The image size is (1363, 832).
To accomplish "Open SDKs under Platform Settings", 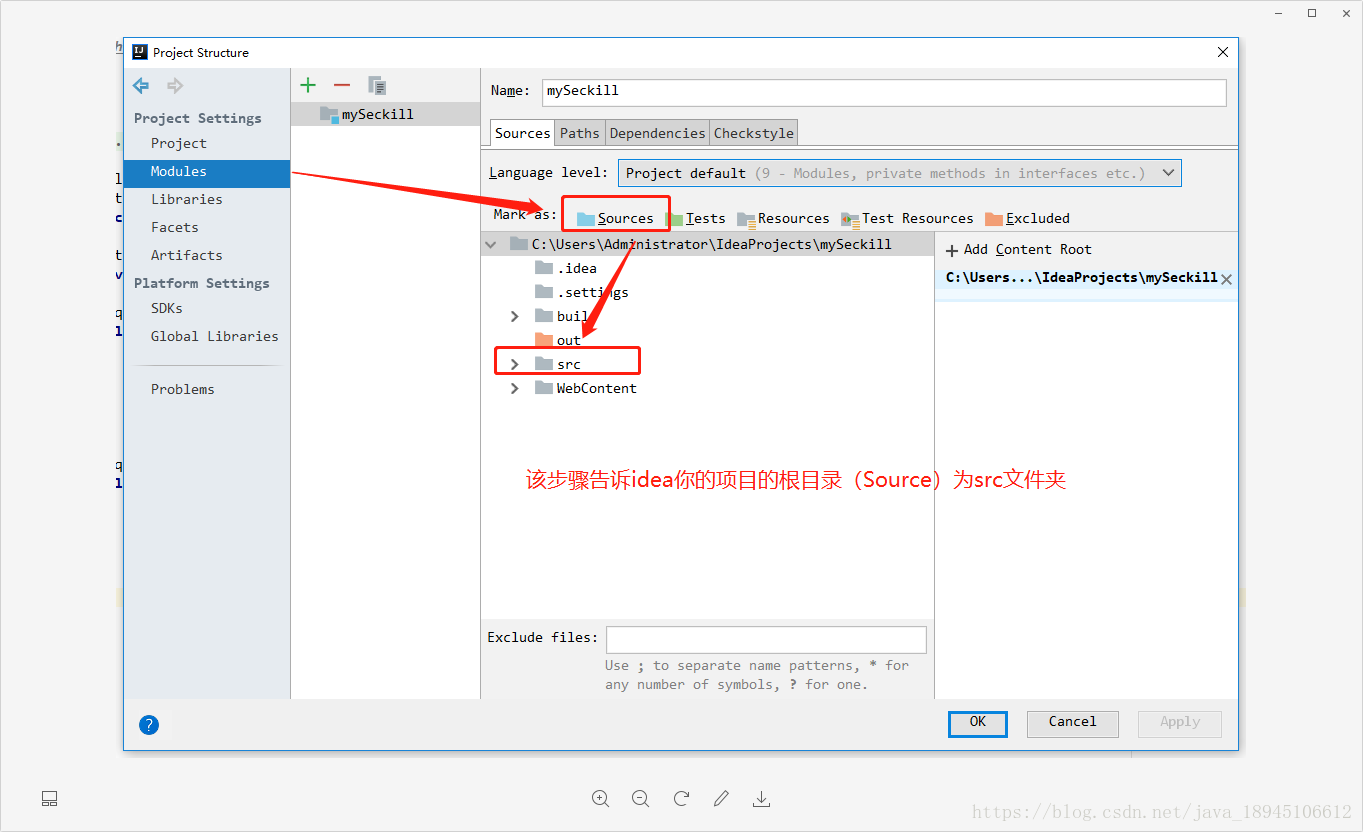I will coord(167,308).
